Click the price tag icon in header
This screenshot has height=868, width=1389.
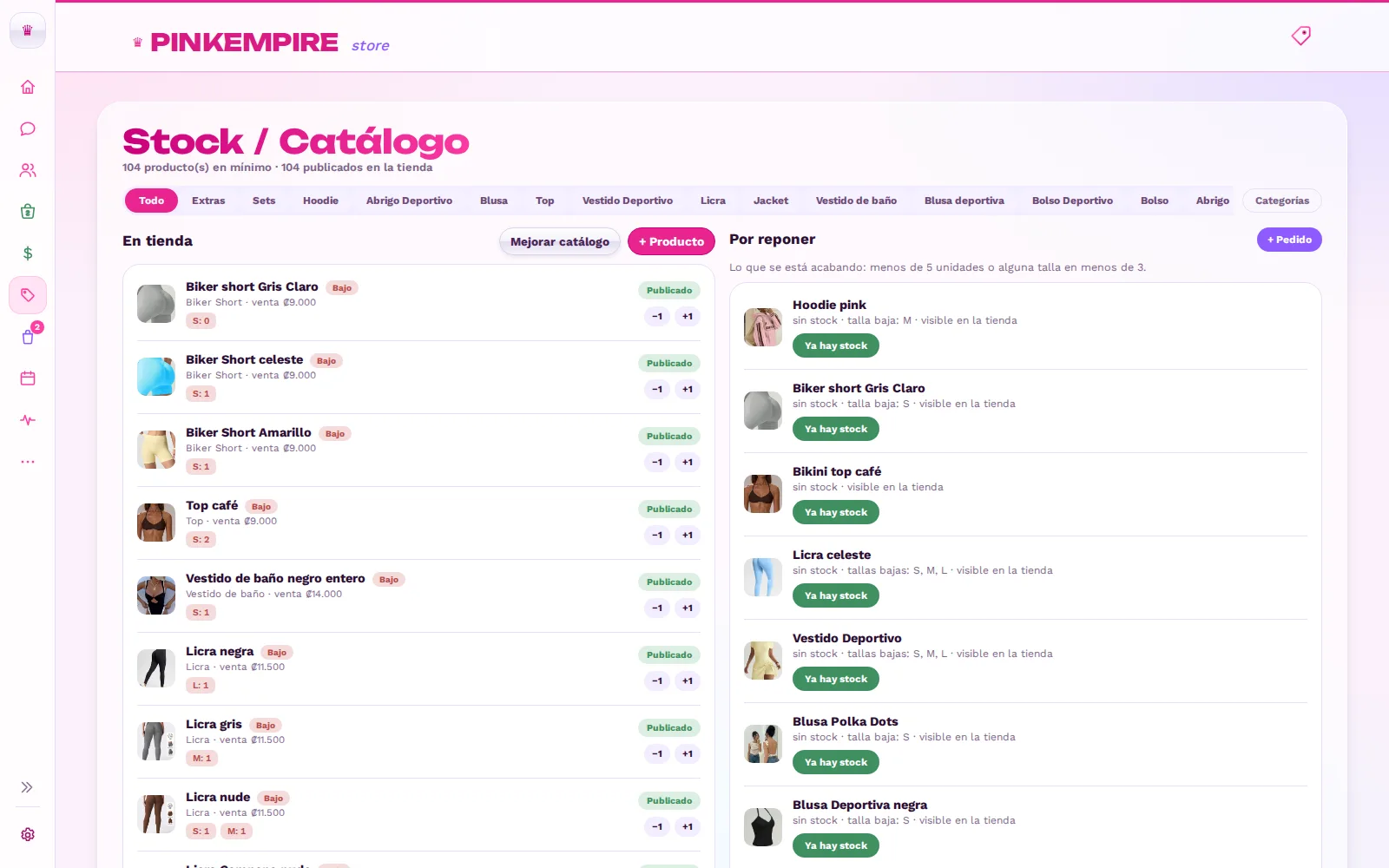[x=1300, y=36]
